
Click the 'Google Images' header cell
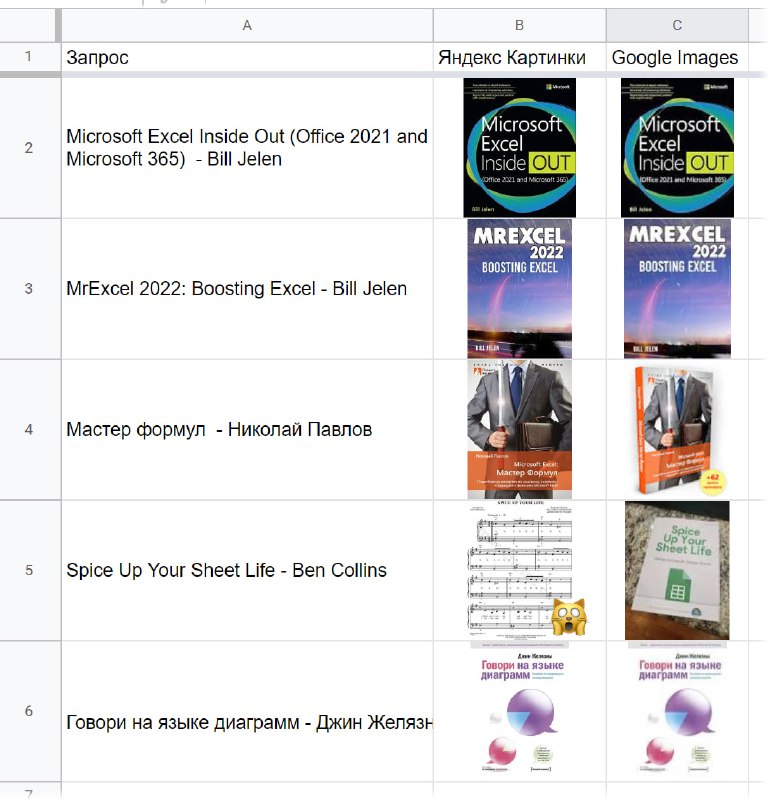[677, 57]
